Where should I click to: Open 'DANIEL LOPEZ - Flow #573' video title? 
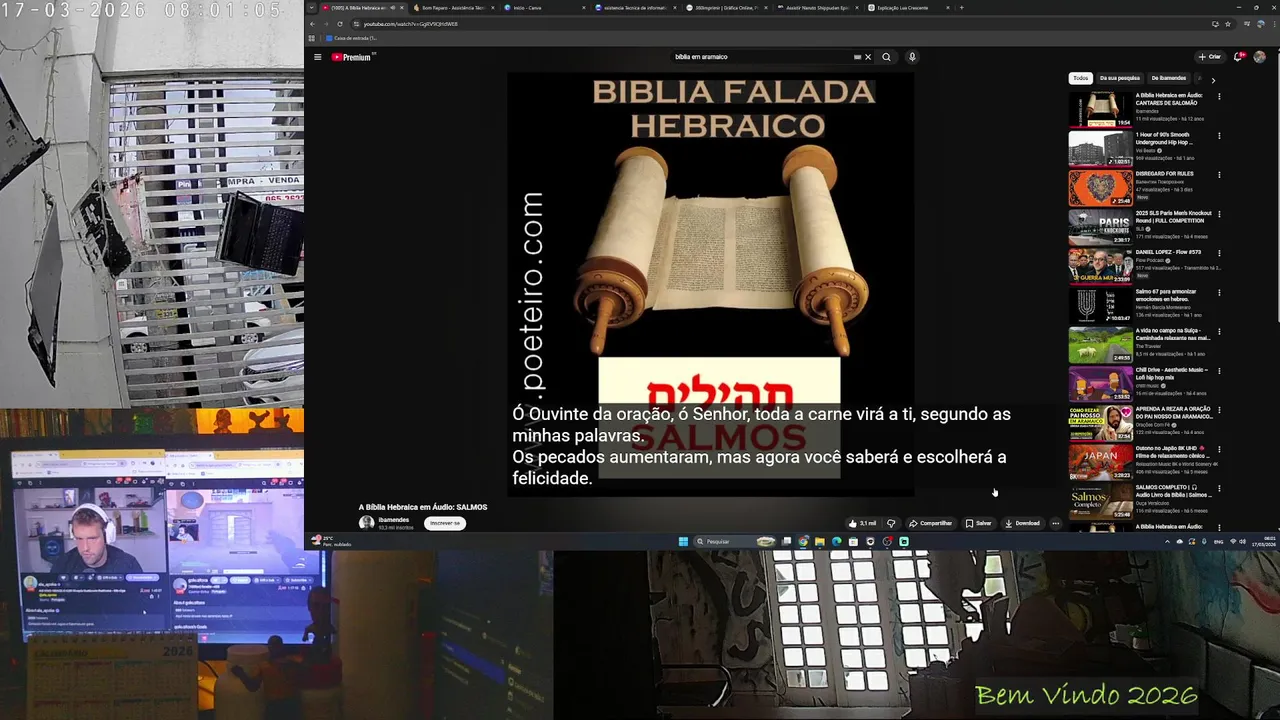[1168, 252]
